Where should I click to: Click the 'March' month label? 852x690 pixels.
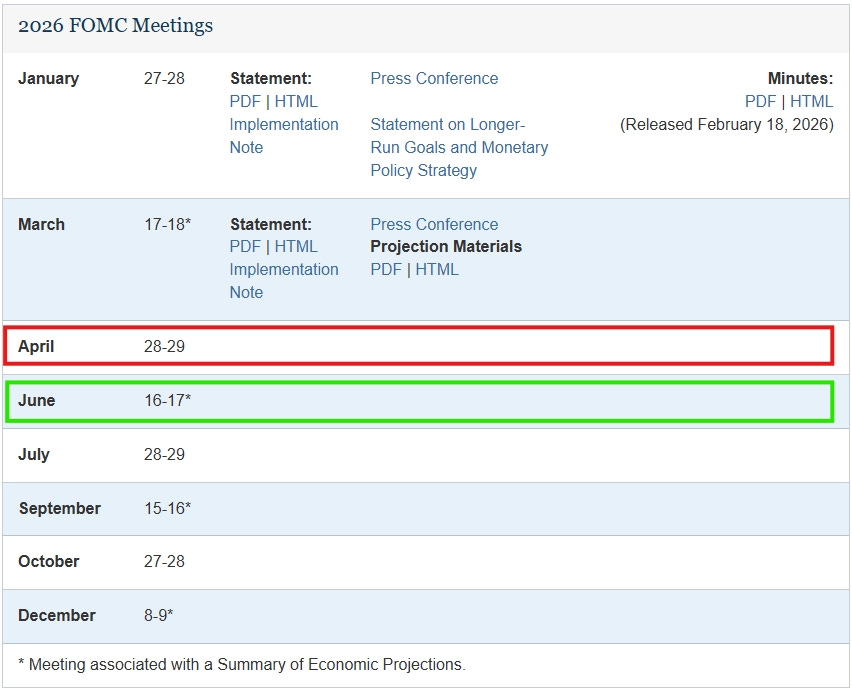[41, 224]
